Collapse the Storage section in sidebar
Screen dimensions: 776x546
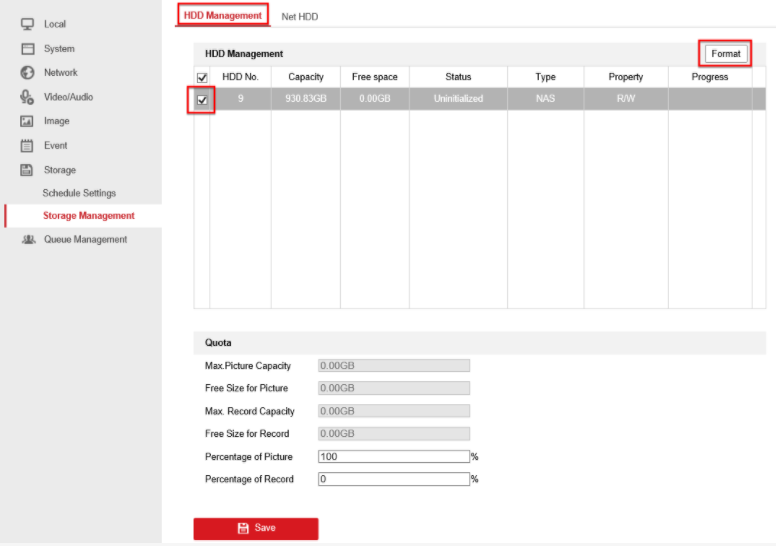pos(59,170)
